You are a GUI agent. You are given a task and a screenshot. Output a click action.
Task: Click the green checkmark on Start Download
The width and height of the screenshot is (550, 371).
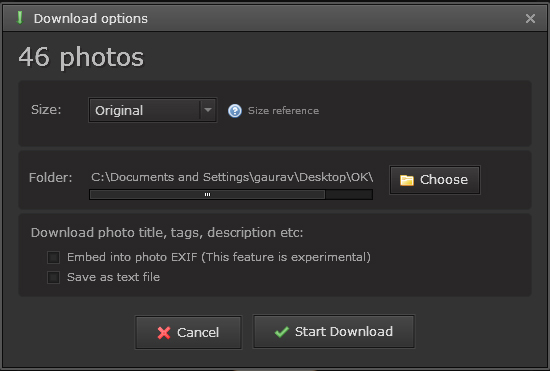[282, 331]
